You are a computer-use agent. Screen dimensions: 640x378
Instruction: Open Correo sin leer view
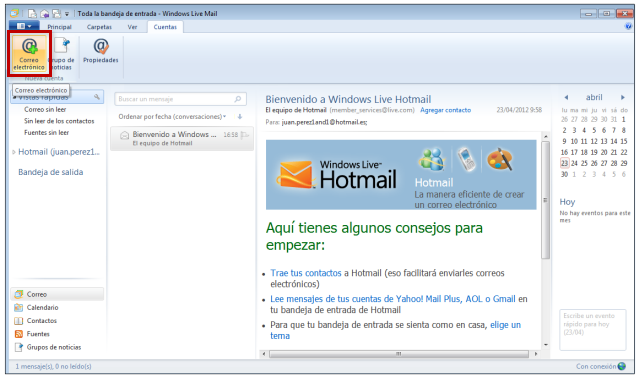coord(45,109)
